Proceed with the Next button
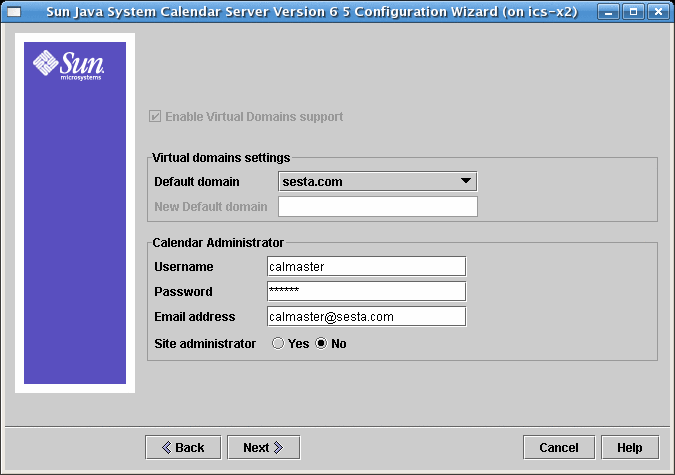 (x=263, y=448)
